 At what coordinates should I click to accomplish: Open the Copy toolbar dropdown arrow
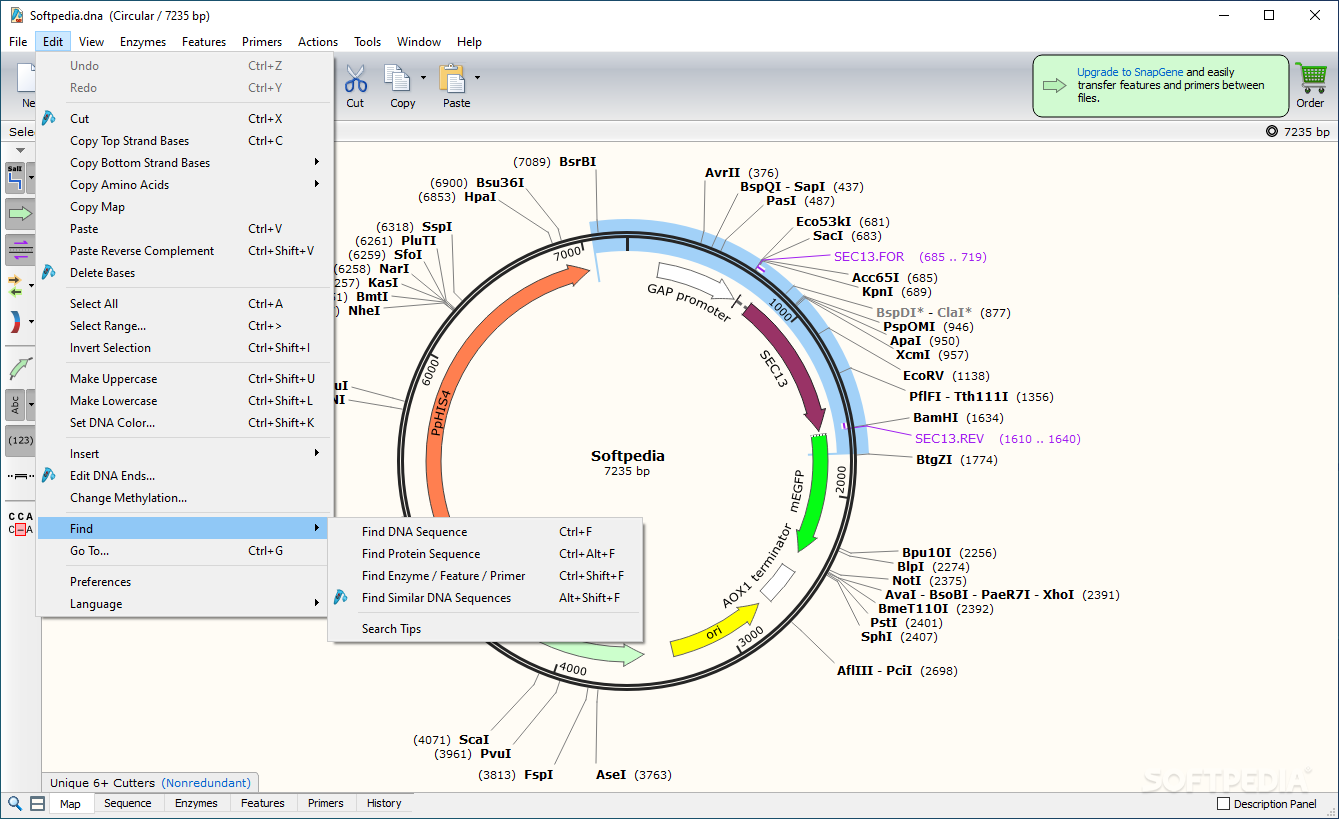pyautogui.click(x=423, y=77)
